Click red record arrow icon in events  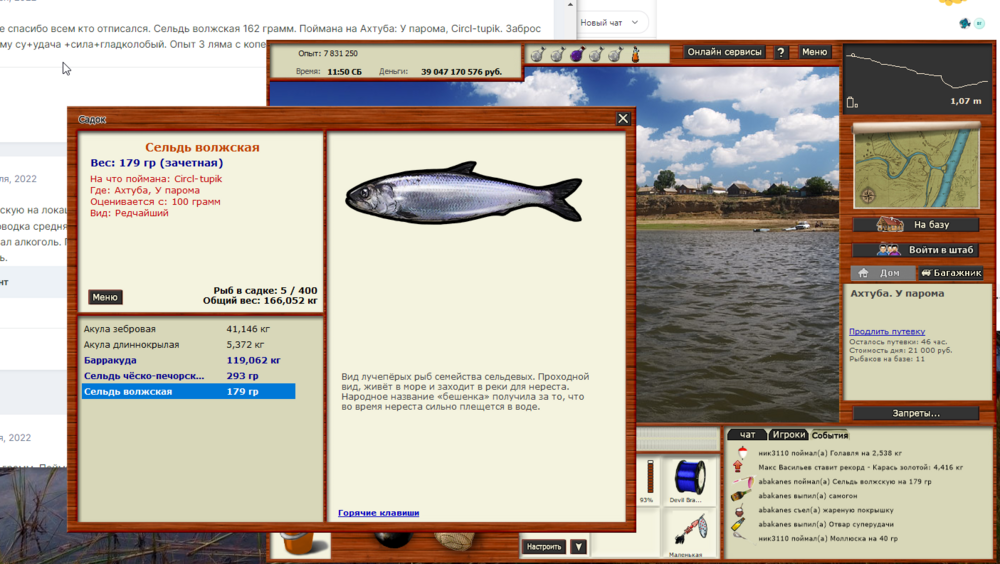738,467
